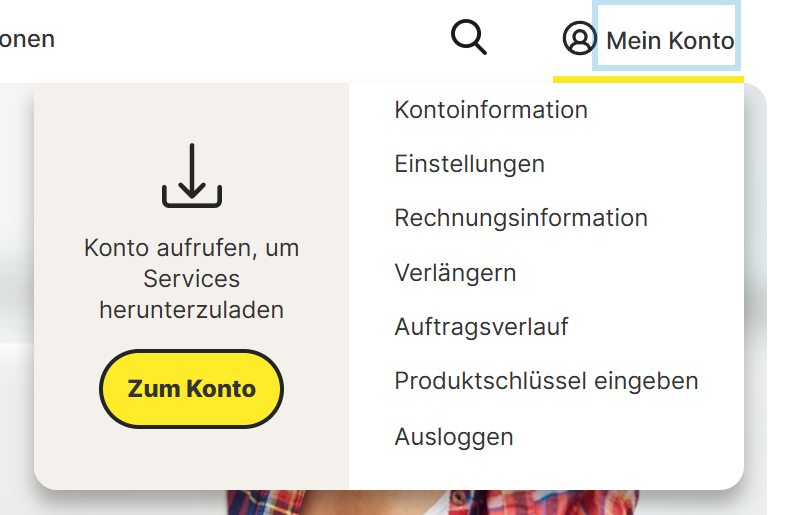This screenshot has width=788, height=515.
Task: Click the partially visible "onen" navigation item
Action: [27, 39]
